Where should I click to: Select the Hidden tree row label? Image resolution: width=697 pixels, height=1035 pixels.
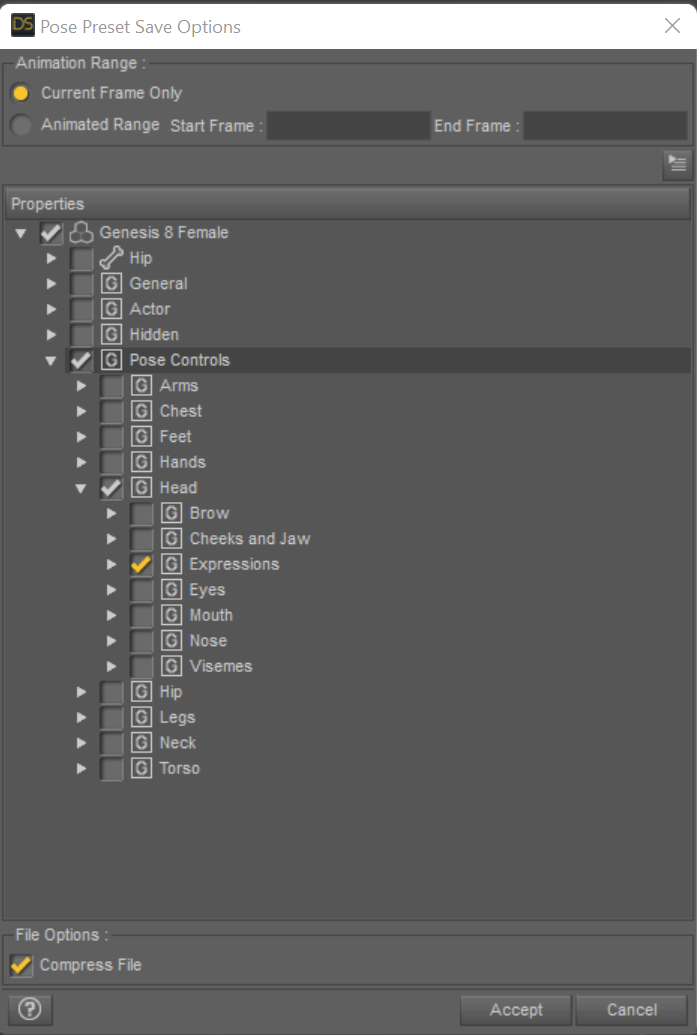tap(154, 335)
